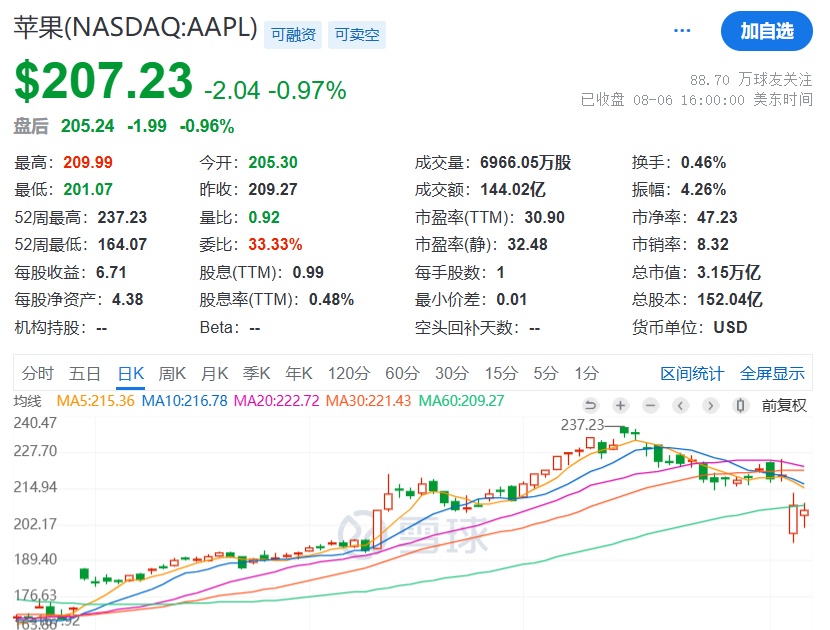Open 区间统计 range statistics

[x=691, y=374]
